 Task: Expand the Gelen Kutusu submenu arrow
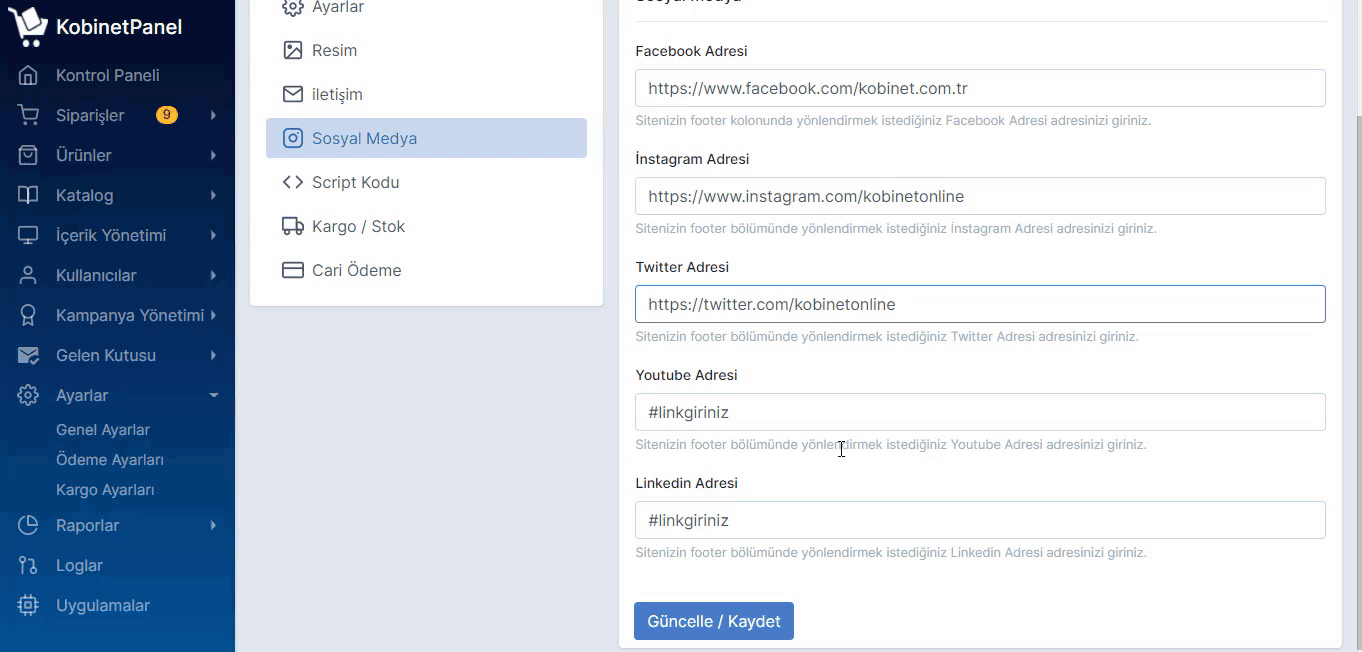point(213,355)
